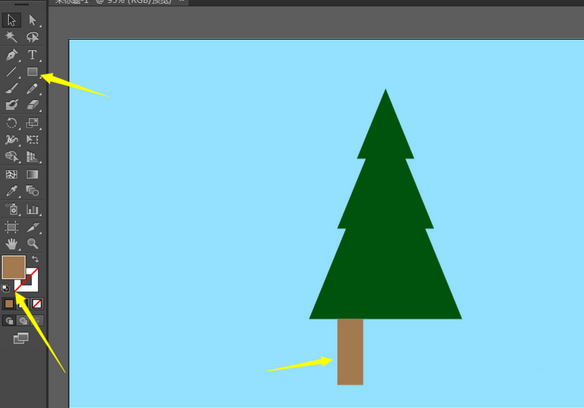The width and height of the screenshot is (584, 408).
Task: Pick the Mesh tool
Action: click(12, 174)
